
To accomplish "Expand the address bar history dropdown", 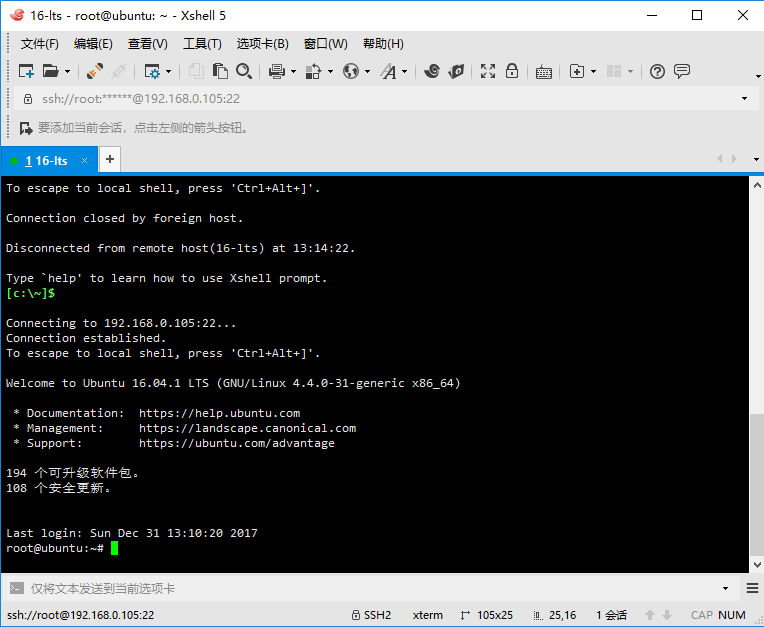I will 745,99.
